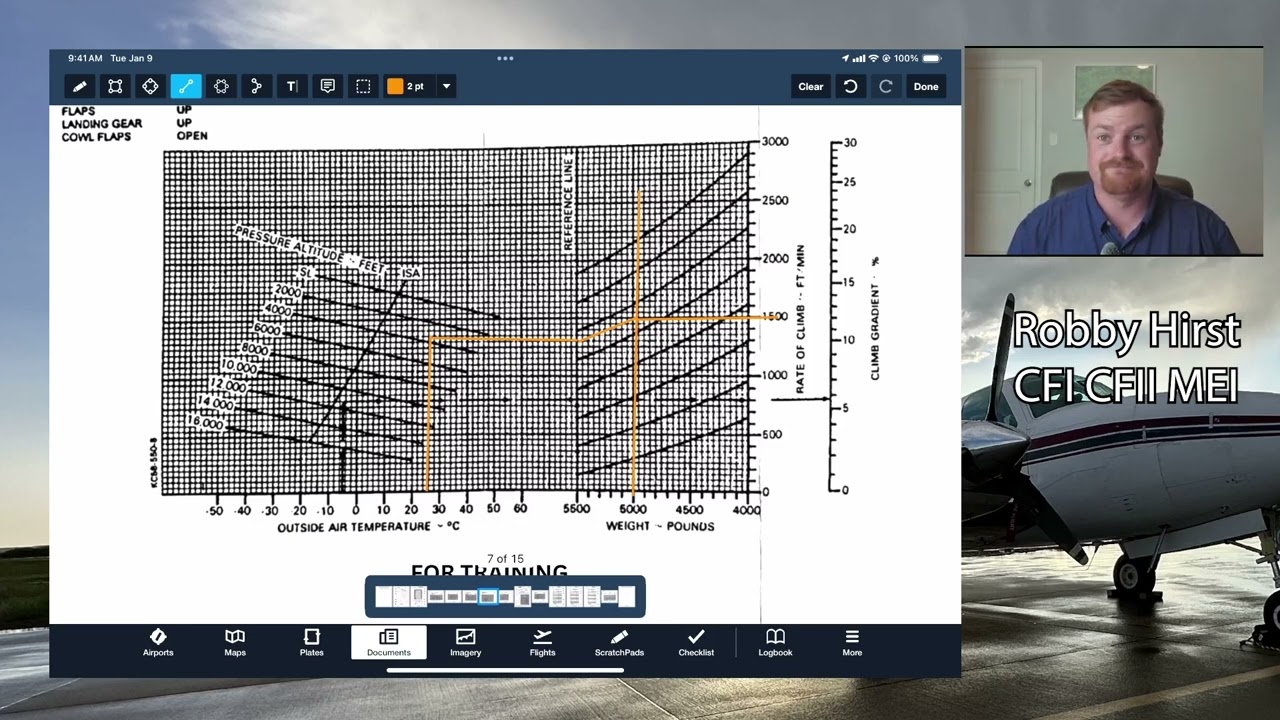Screen dimensions: 1280x720
Task: Click the 'COWL FLAPS' row label
Action: pos(96,137)
